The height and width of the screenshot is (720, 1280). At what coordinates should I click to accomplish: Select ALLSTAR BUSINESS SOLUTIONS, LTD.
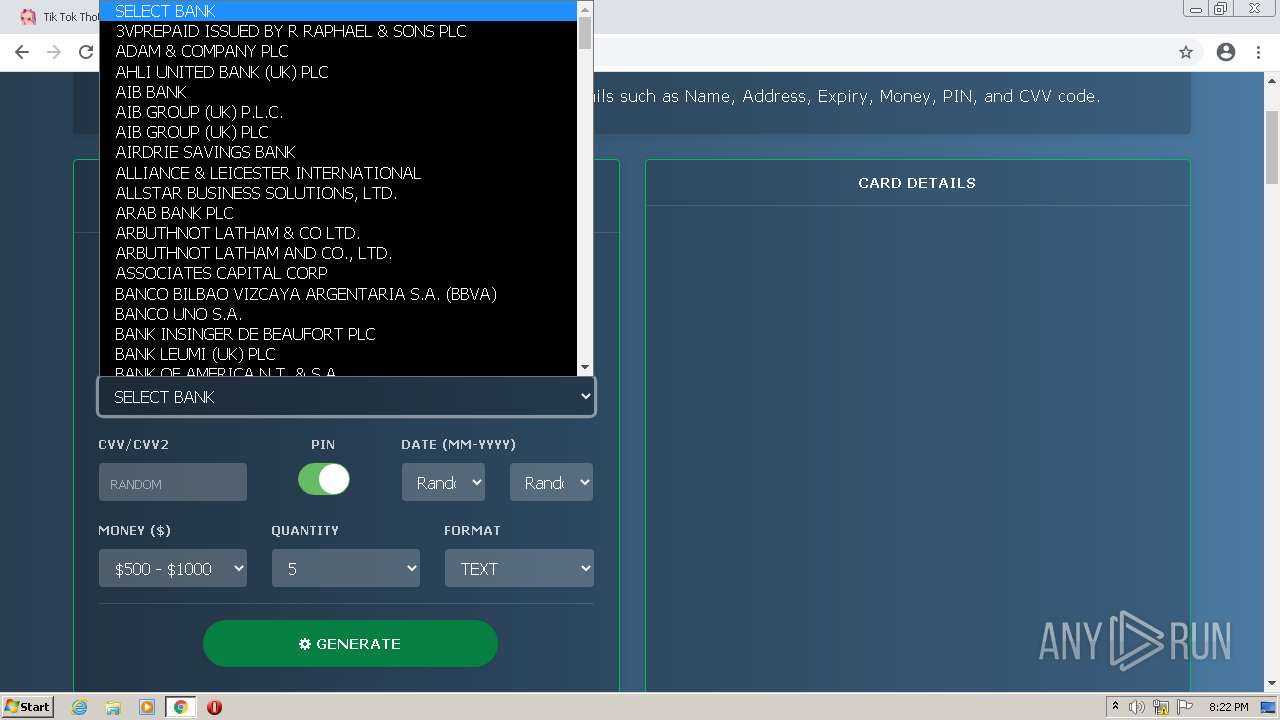click(x=338, y=193)
